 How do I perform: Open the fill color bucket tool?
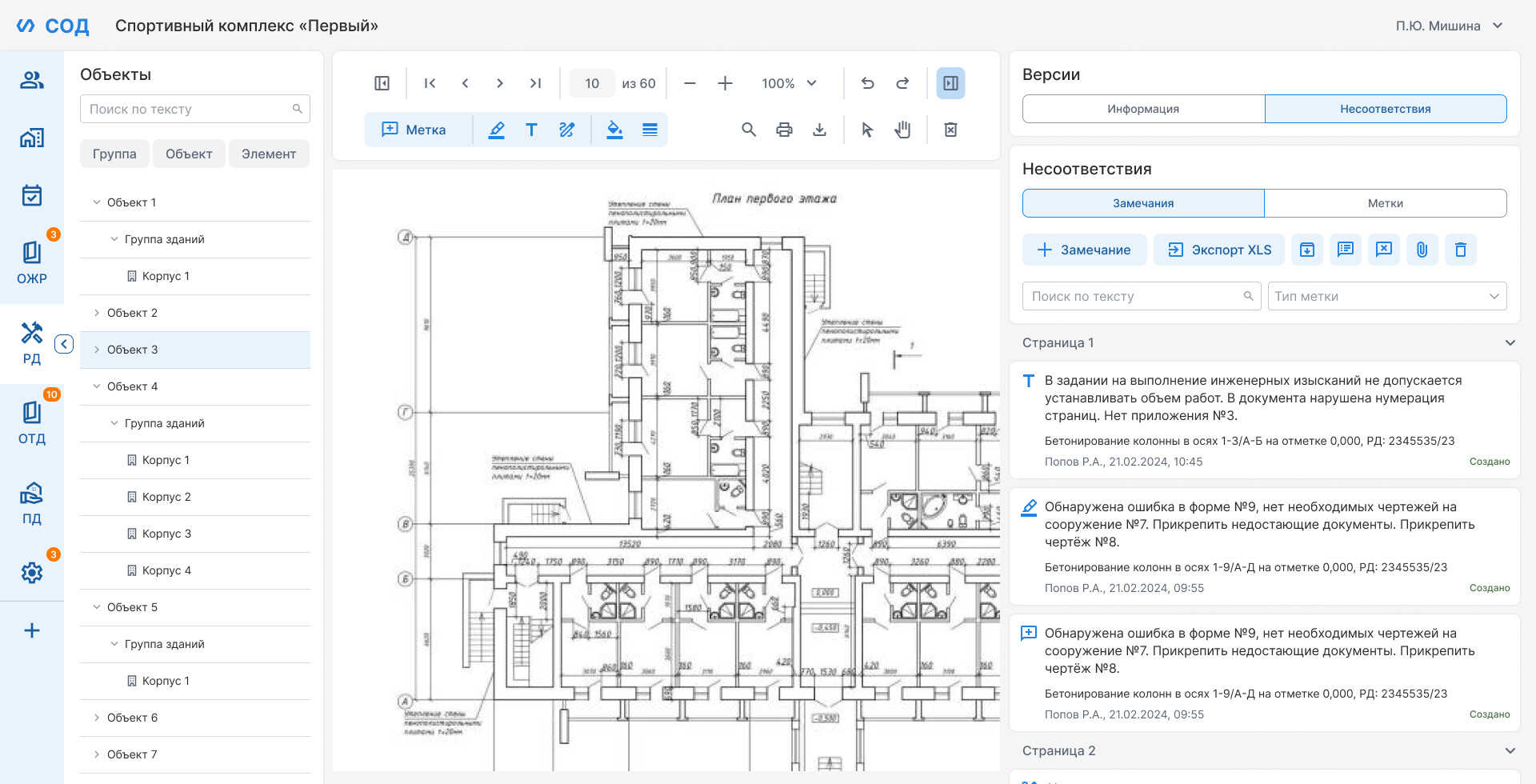pyautogui.click(x=614, y=130)
